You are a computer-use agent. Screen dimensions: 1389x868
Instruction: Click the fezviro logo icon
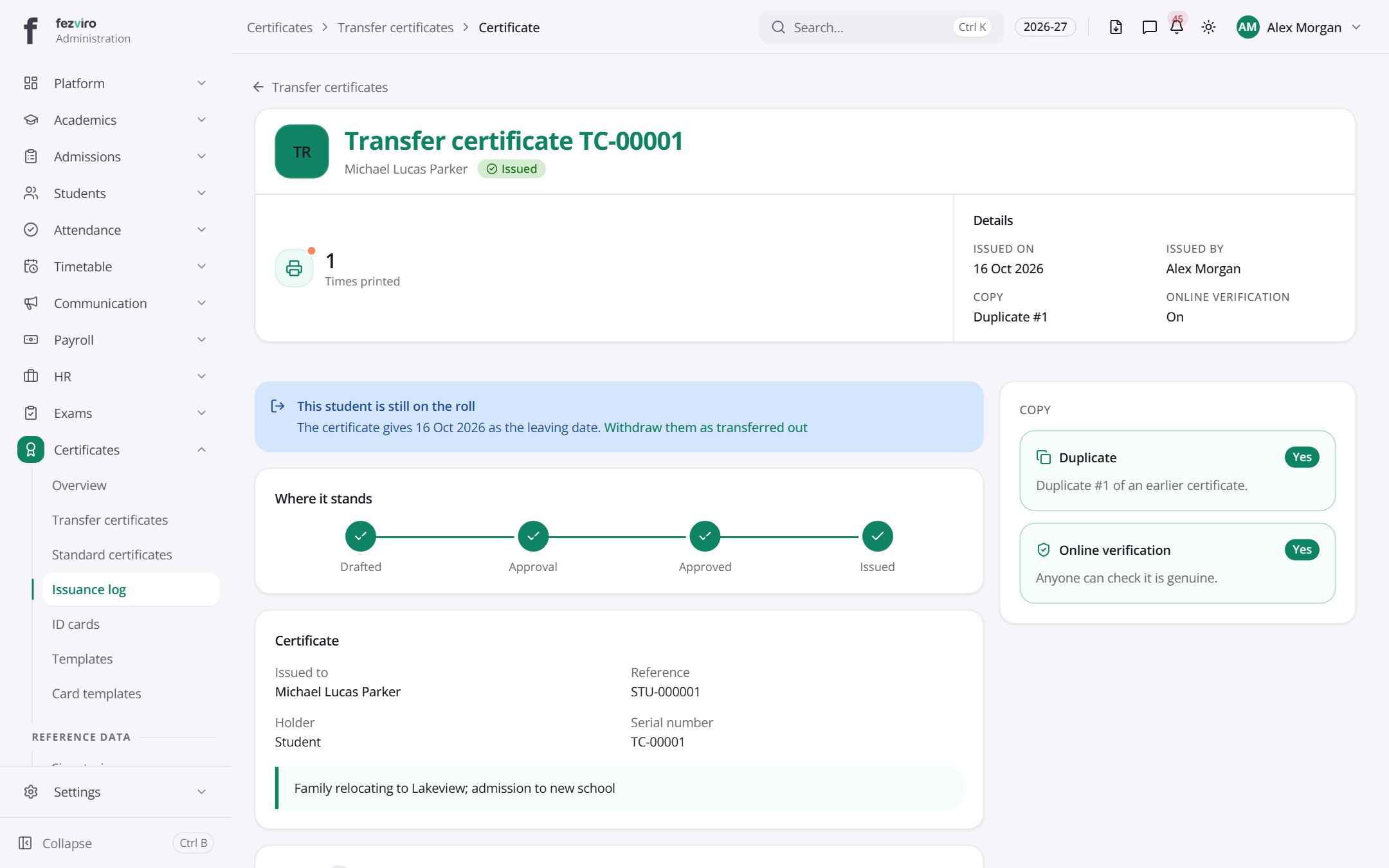tap(30, 30)
